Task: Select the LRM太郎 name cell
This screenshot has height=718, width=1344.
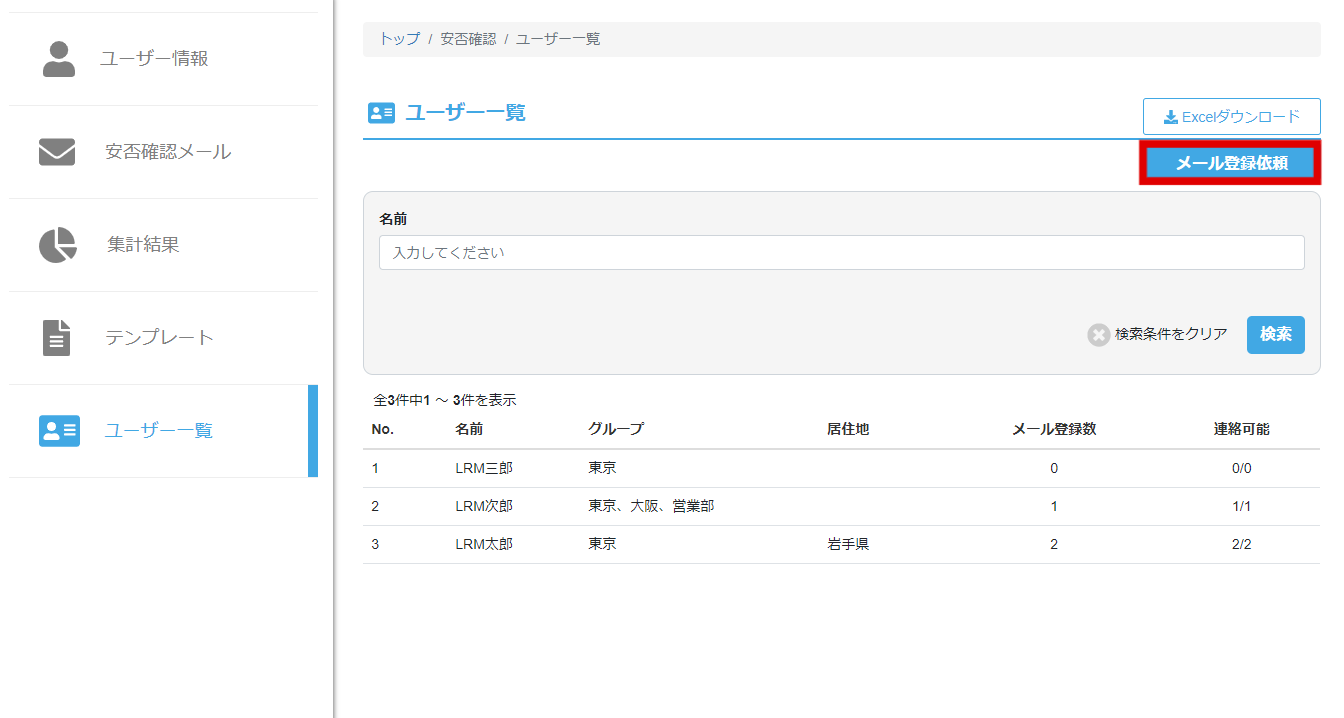Action: (x=484, y=544)
